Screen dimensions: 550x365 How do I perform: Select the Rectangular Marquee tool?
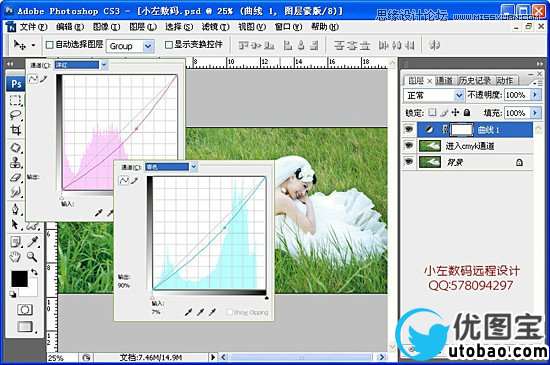point(16,100)
